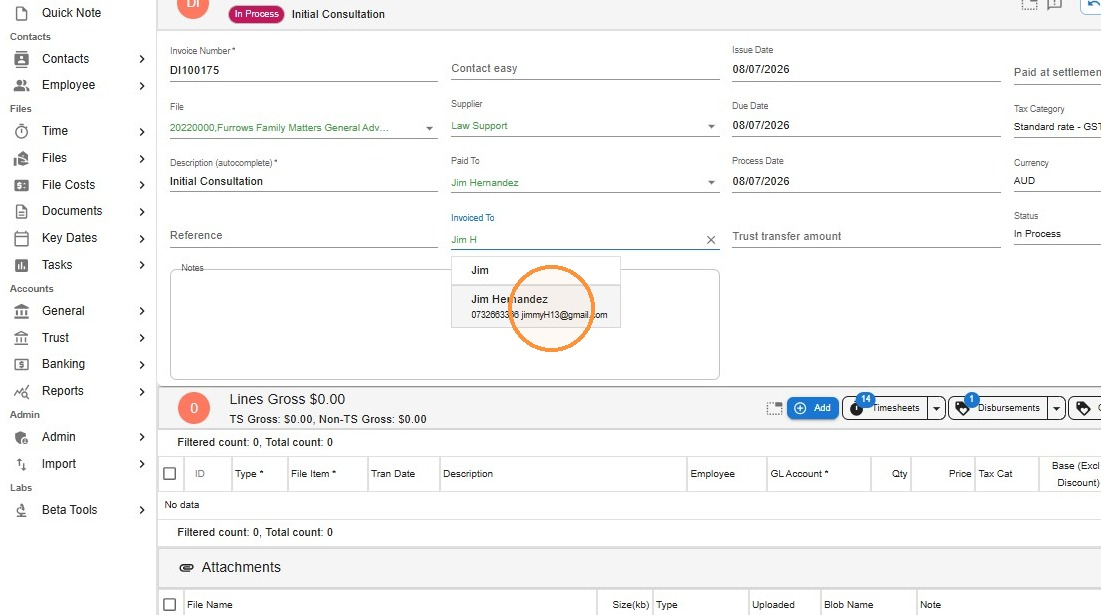Open the File dropdown arrow
Screen dimensions: 1101x615
pos(429,128)
